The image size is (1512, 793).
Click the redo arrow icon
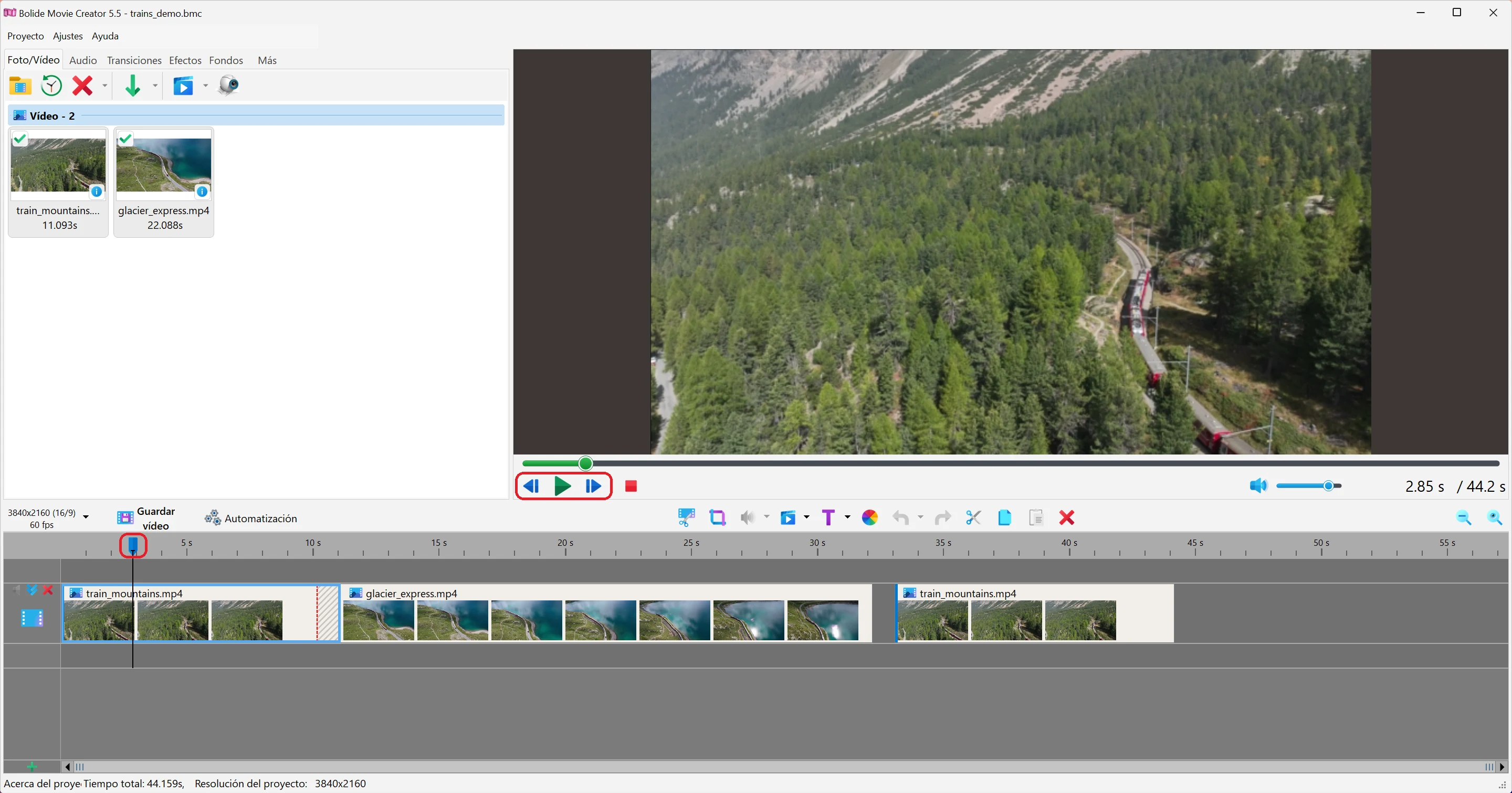(x=943, y=517)
